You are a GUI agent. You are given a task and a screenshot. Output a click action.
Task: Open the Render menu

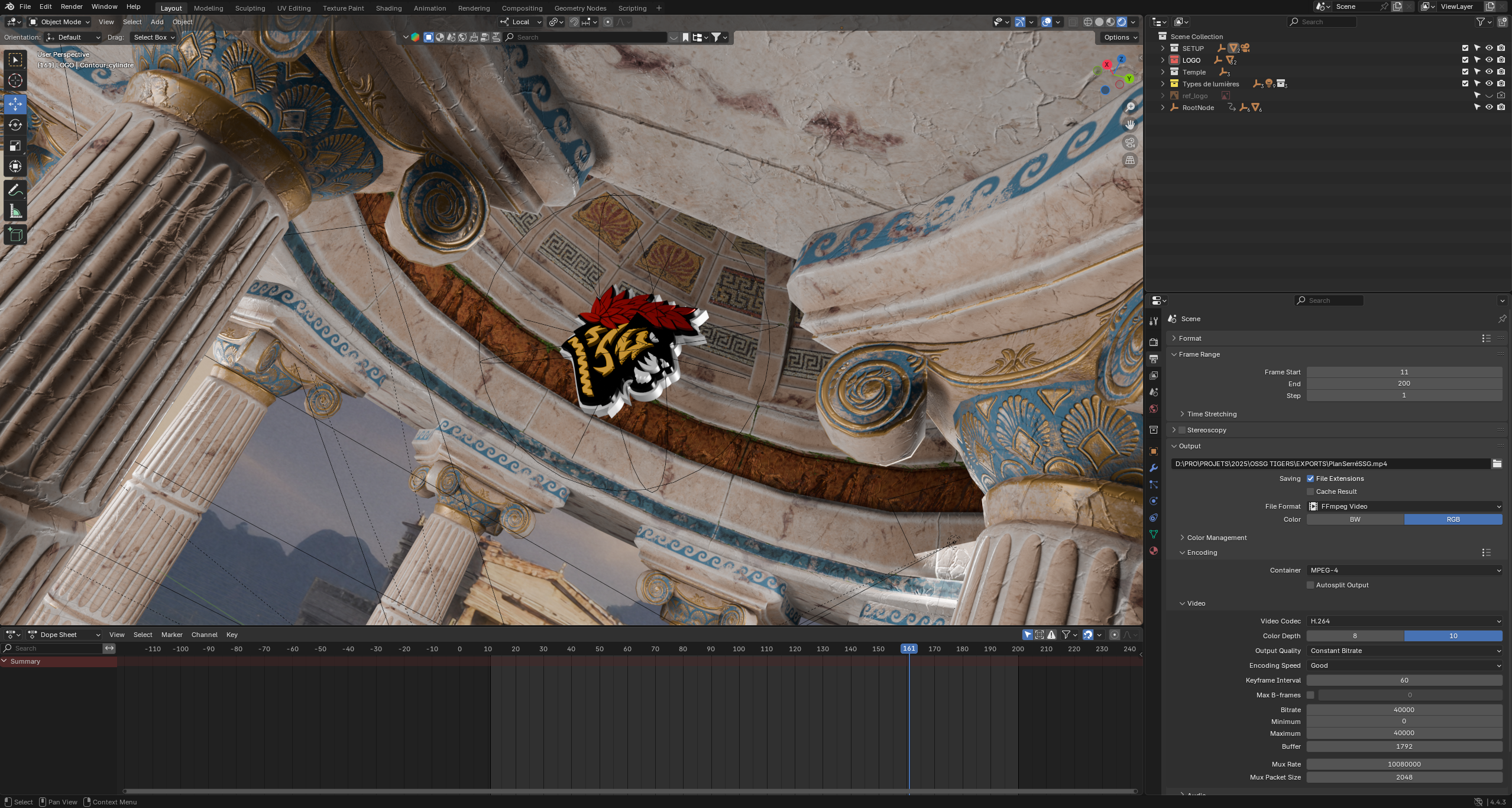coord(72,7)
